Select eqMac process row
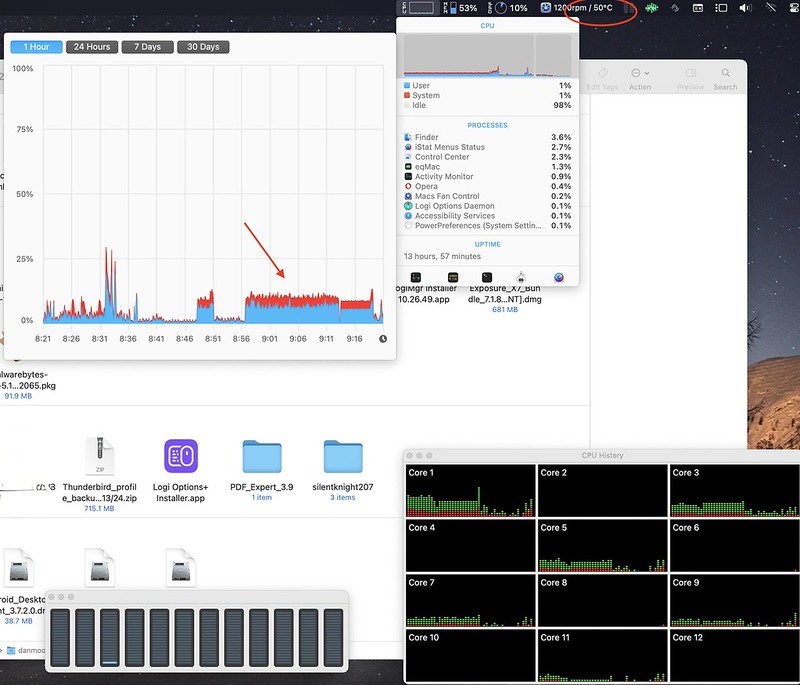800x685 pixels. click(487, 167)
